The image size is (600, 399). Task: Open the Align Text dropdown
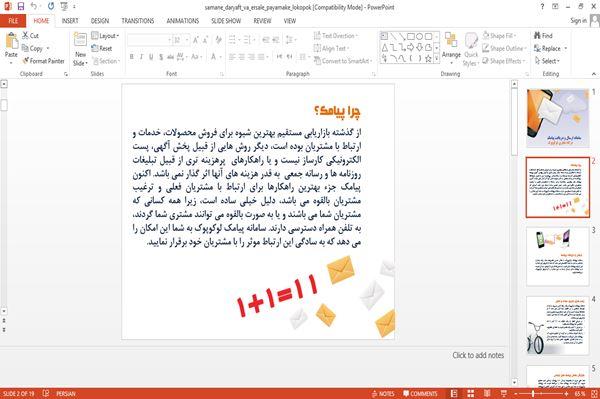tap(331, 49)
